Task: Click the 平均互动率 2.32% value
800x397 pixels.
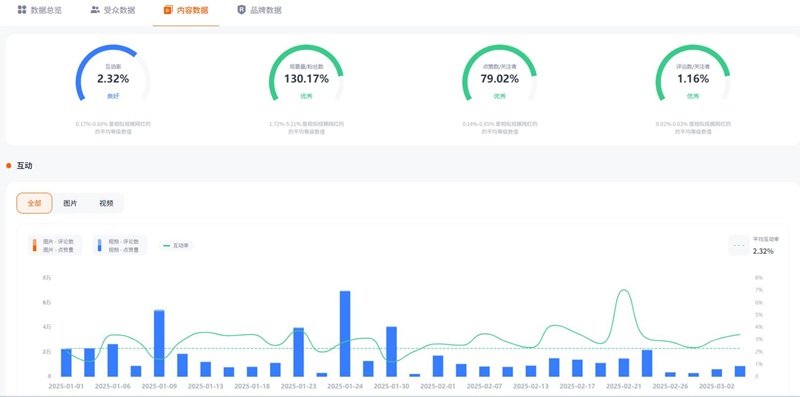Action: [x=763, y=251]
